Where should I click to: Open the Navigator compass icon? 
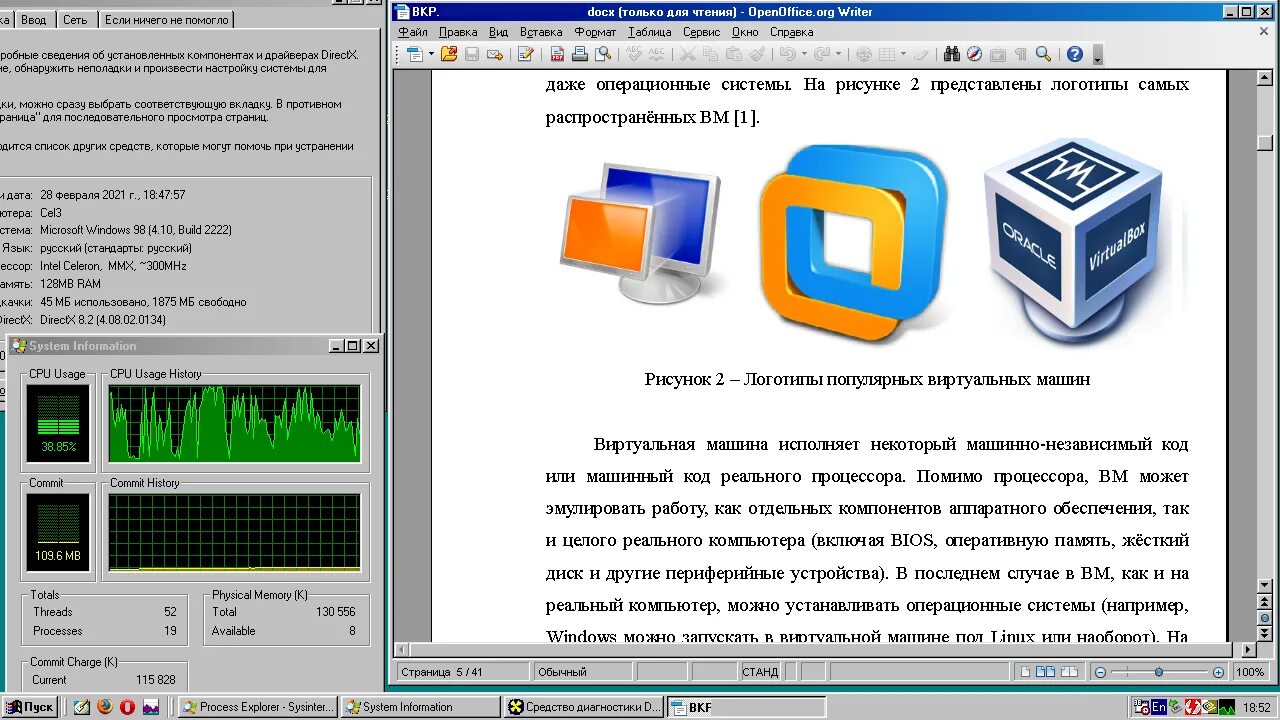click(975, 54)
